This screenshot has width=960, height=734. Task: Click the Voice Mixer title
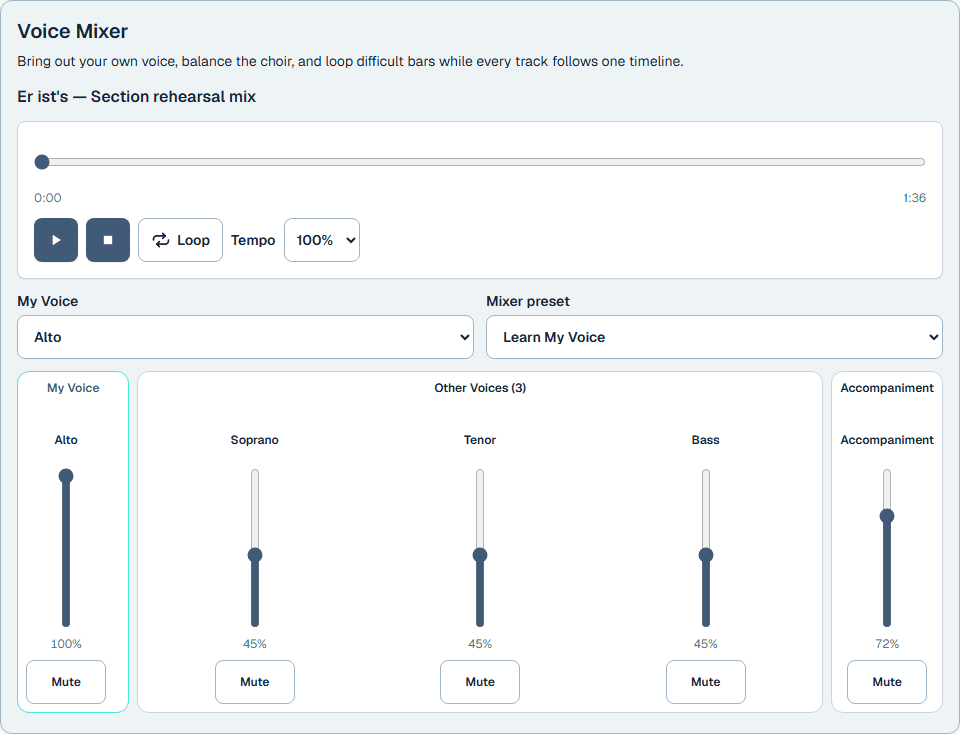pos(73,31)
